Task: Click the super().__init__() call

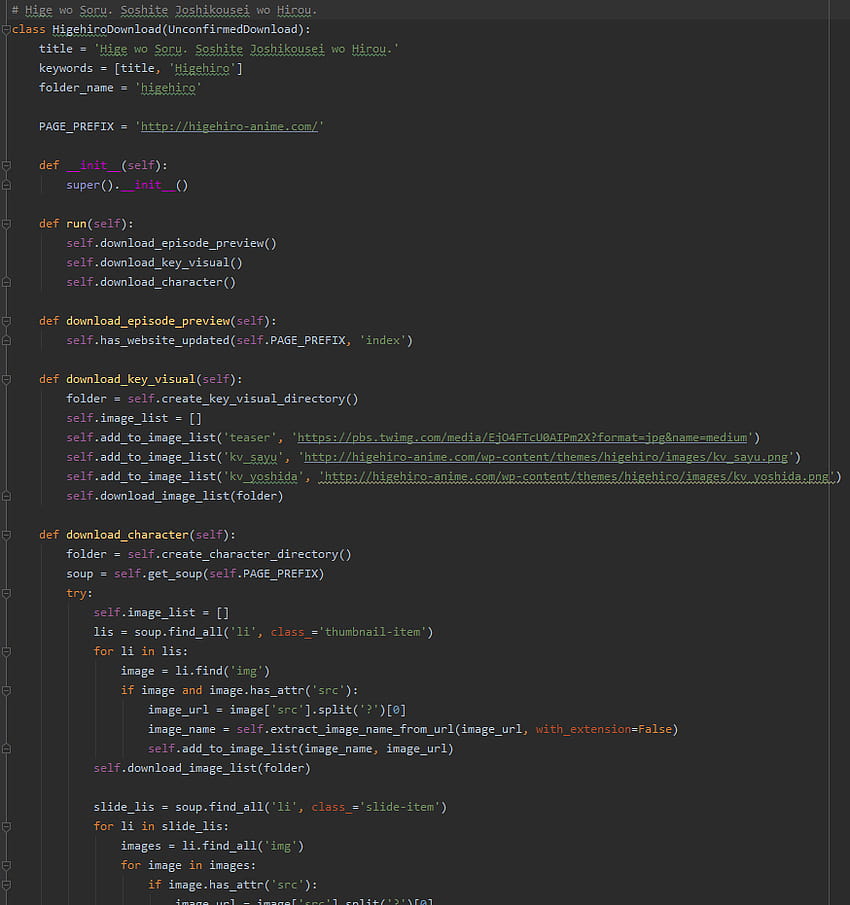Action: (x=127, y=185)
